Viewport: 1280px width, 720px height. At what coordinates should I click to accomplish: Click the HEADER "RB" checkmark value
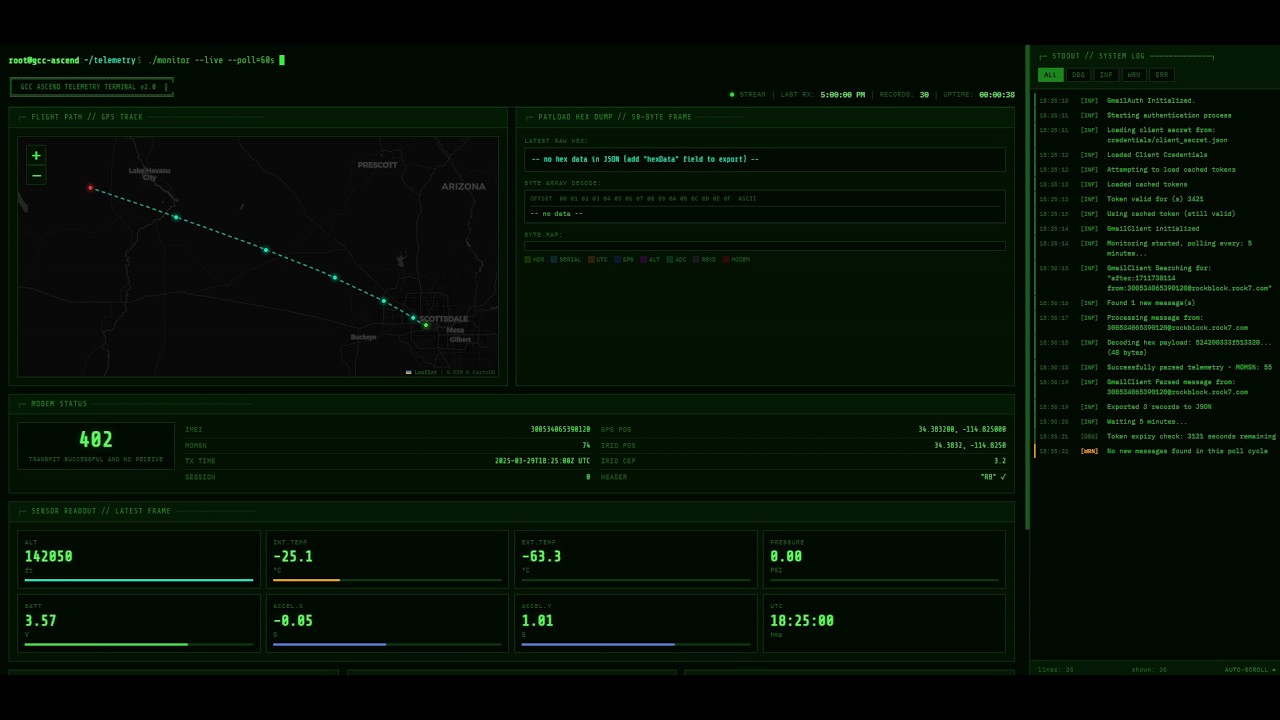pos(993,477)
